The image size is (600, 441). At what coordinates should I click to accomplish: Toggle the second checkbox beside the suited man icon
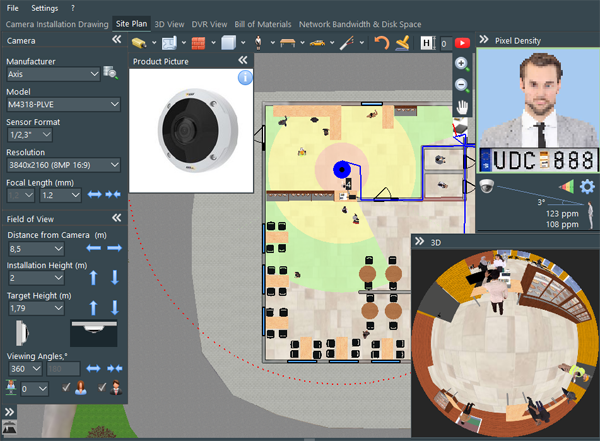(x=101, y=388)
